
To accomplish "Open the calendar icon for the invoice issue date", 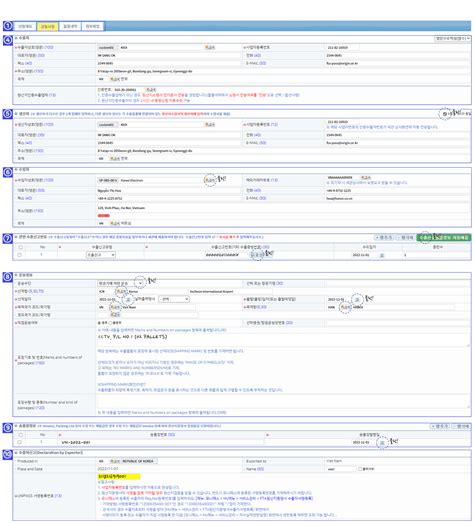I will tap(382, 443).
